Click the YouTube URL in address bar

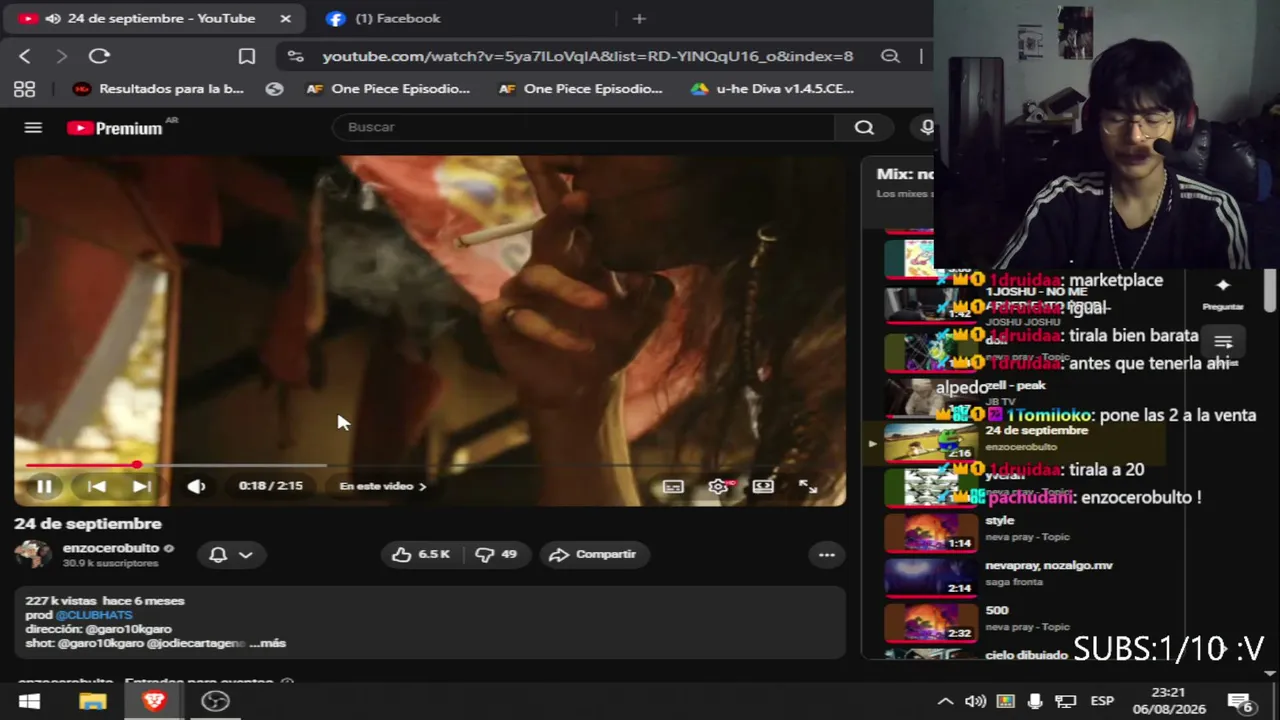pos(588,57)
